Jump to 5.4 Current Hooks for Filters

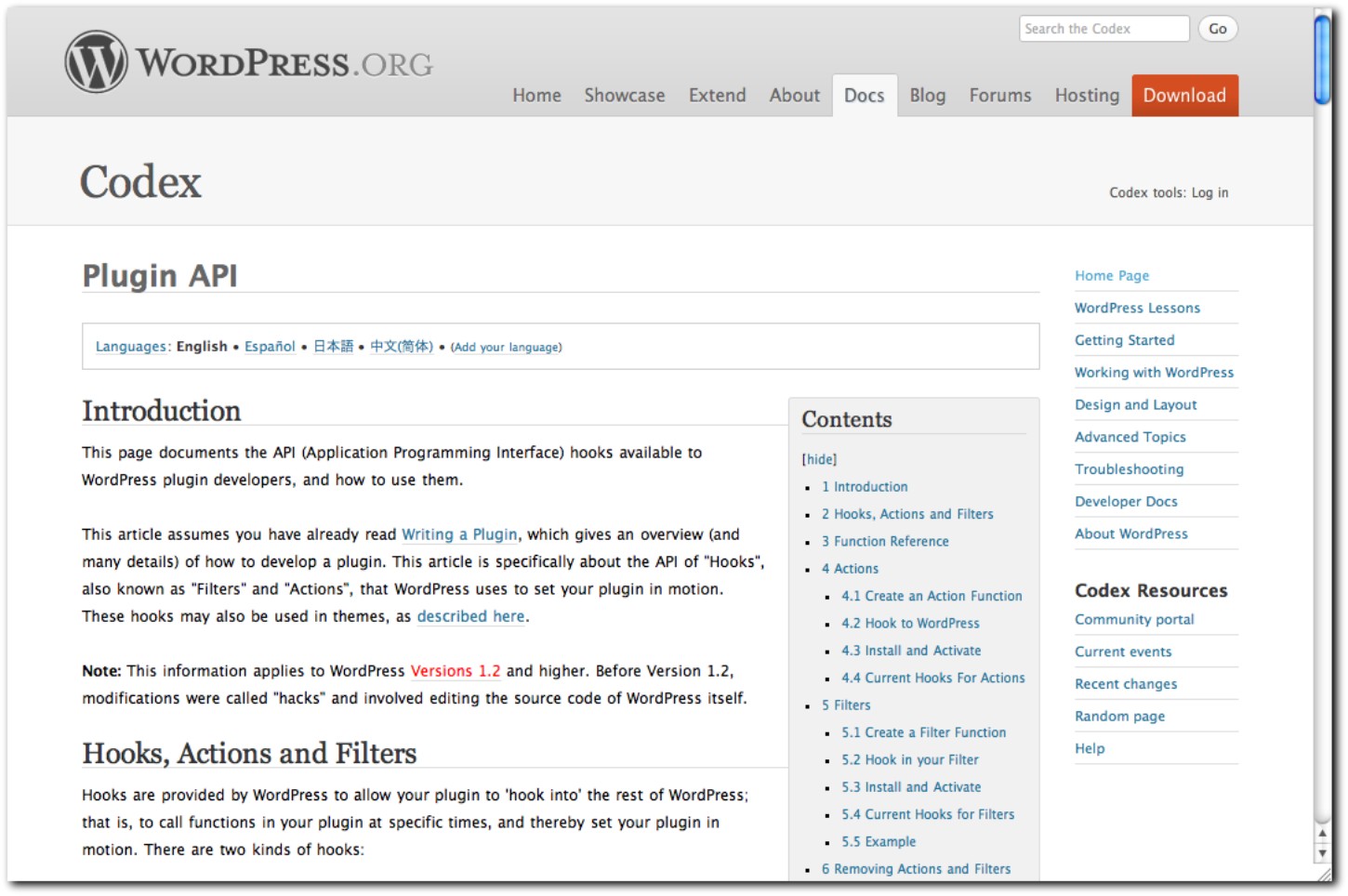pos(928,814)
